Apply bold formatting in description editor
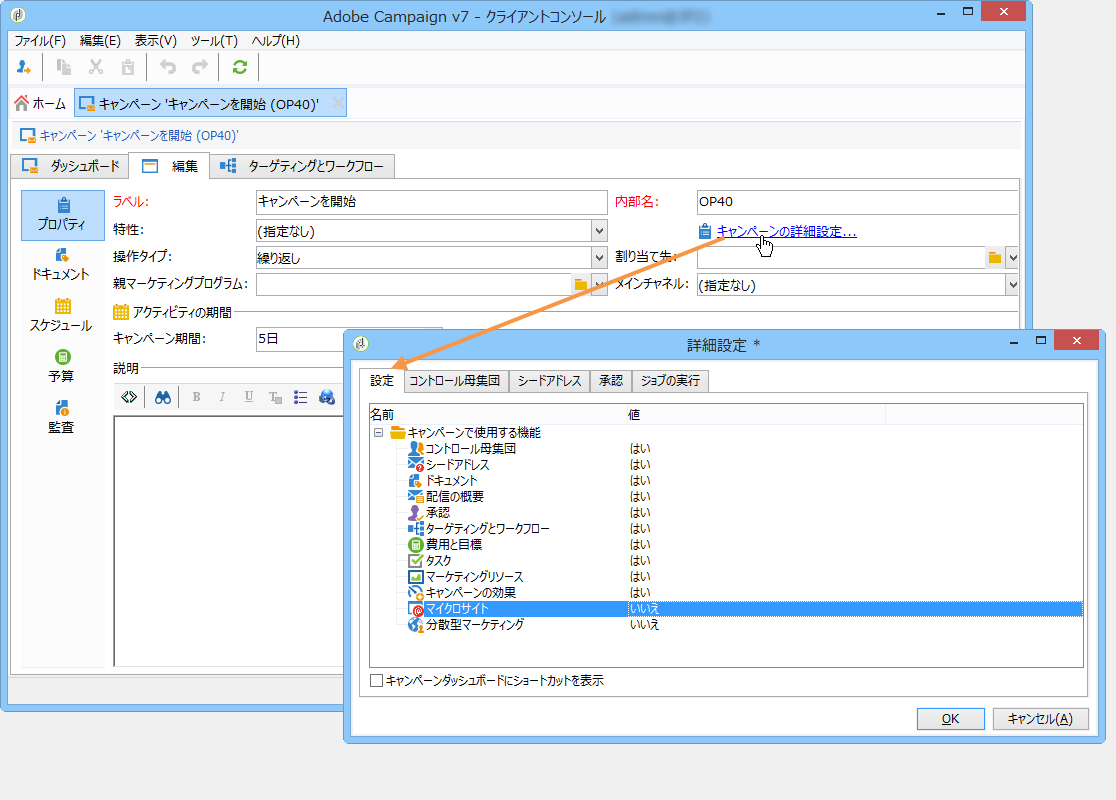Screen dimensions: 1116x800 point(196,397)
